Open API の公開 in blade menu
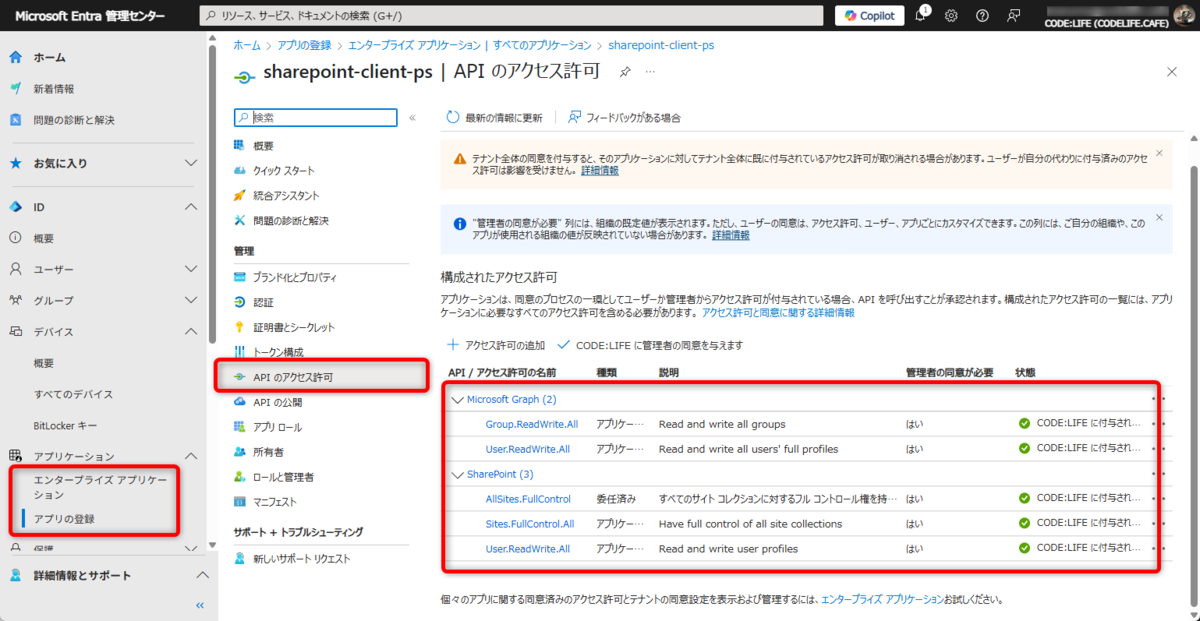Viewport: 1200px width, 621px height. click(278, 402)
